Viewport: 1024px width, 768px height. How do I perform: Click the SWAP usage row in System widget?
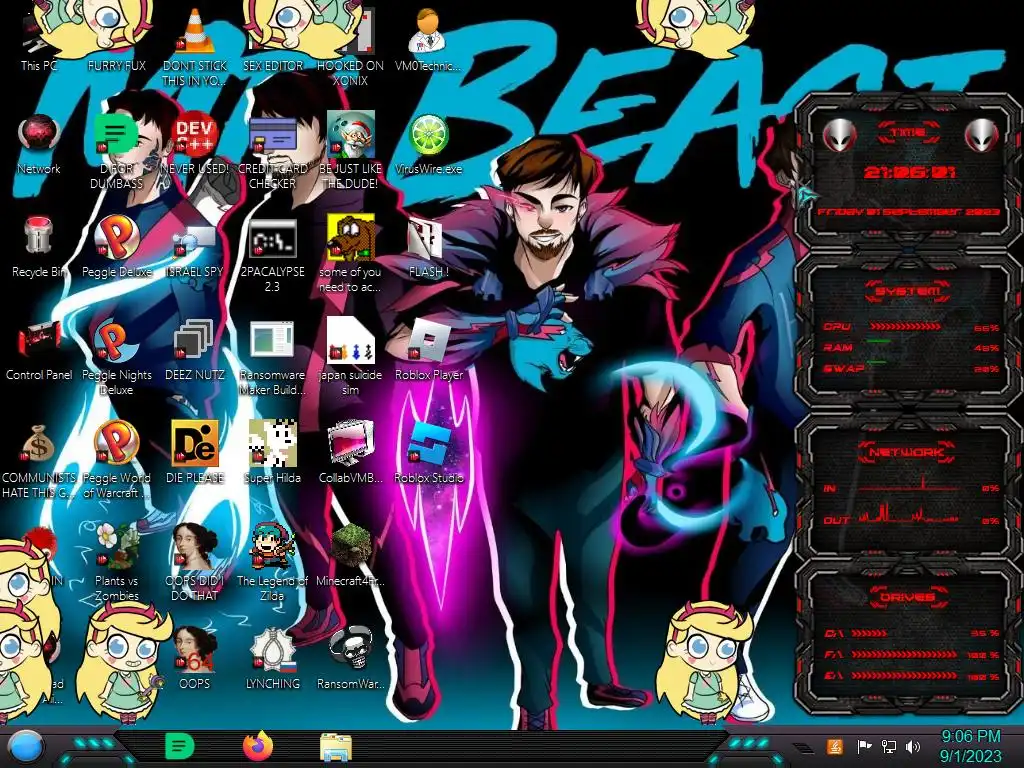tap(910, 369)
